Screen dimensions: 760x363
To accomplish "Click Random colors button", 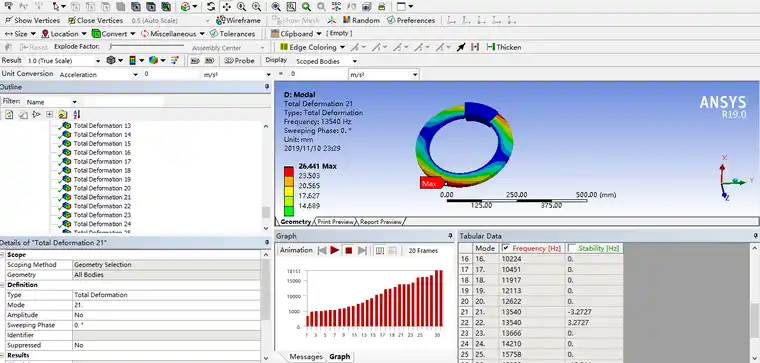I will pos(362,20).
